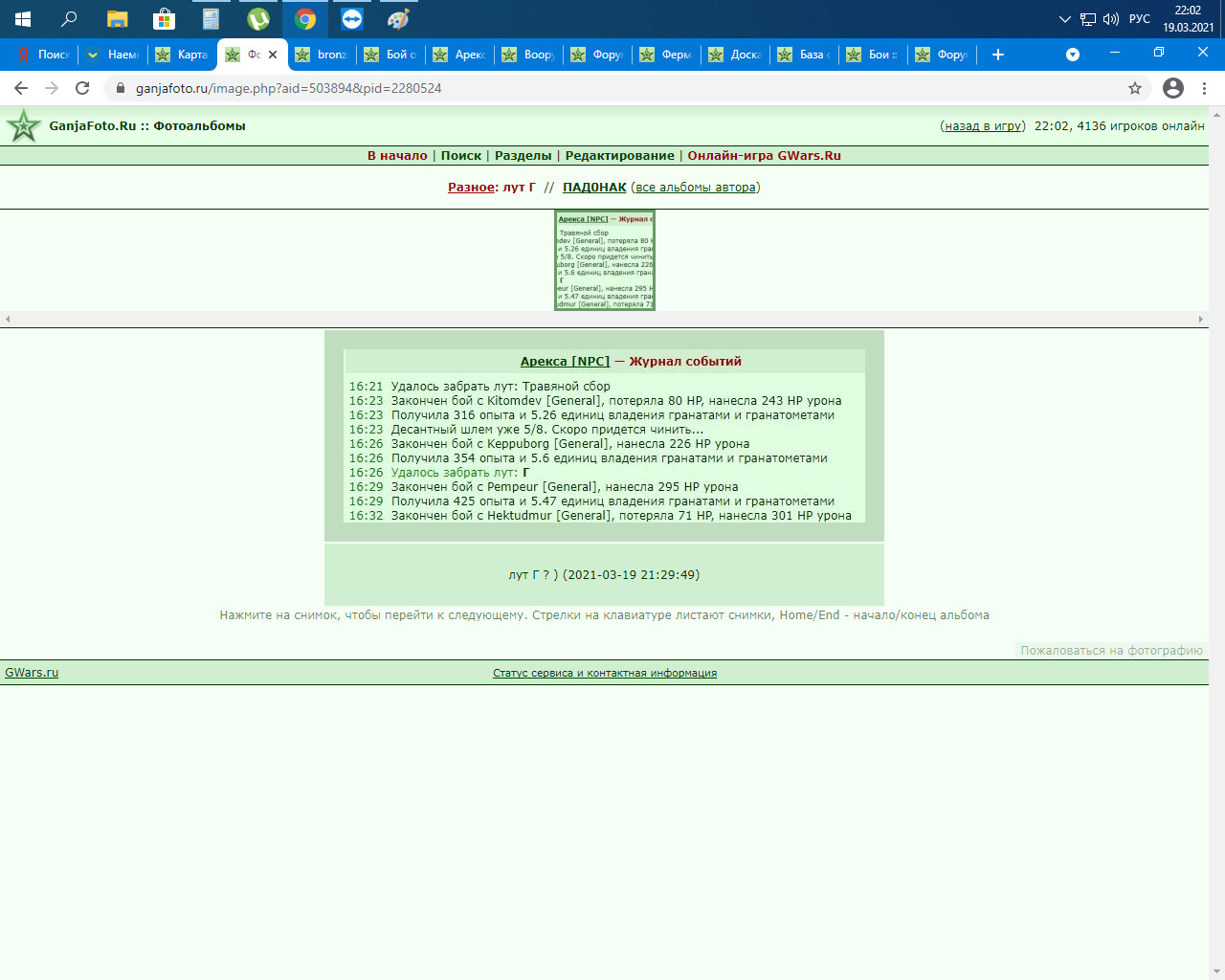Switch to the bronz browser tab
The image size is (1225, 980).
(323, 55)
